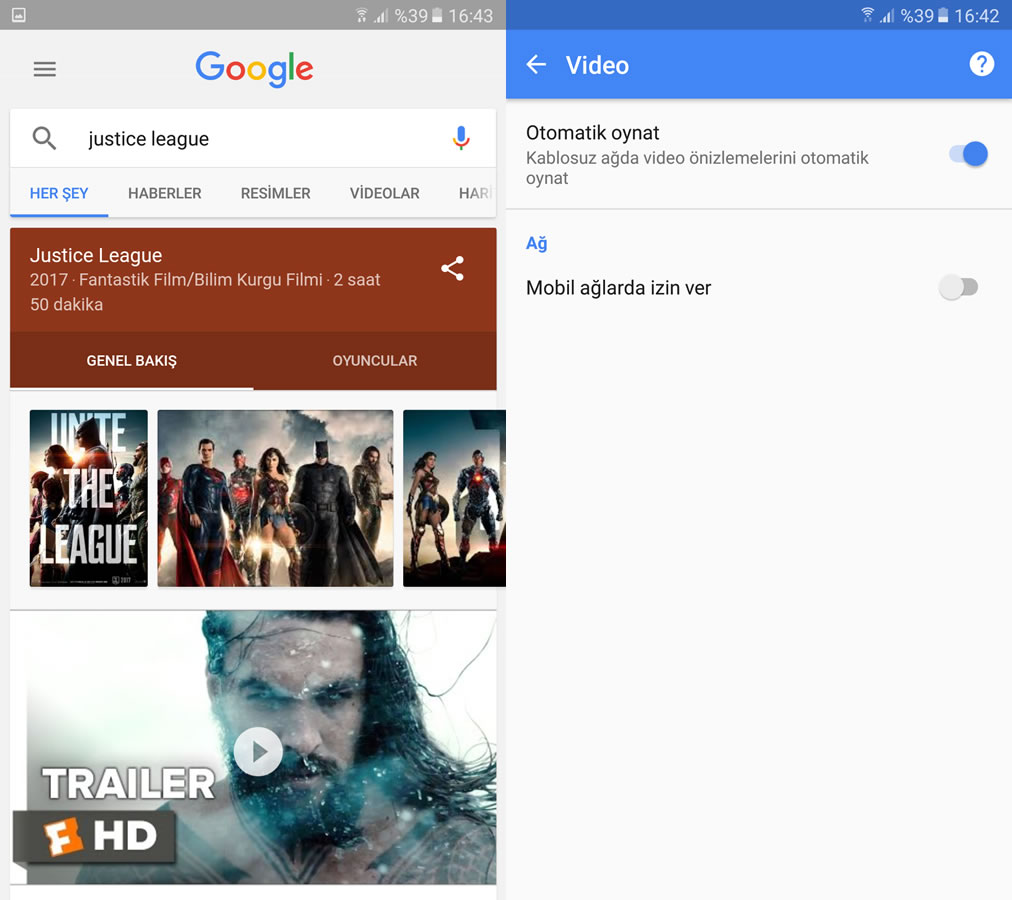1012x900 pixels.
Task: Tap the 16:43 clock in left status bar
Action: [x=471, y=15]
